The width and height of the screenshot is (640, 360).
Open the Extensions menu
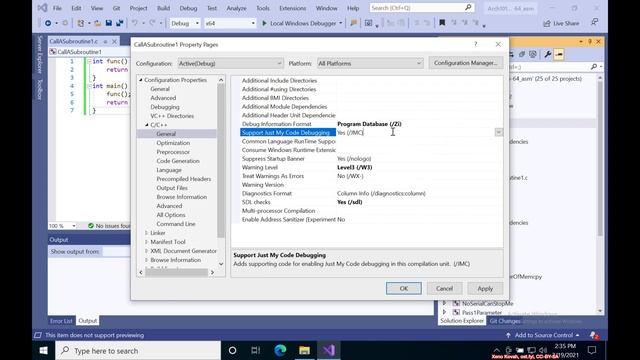(x=292, y=8)
